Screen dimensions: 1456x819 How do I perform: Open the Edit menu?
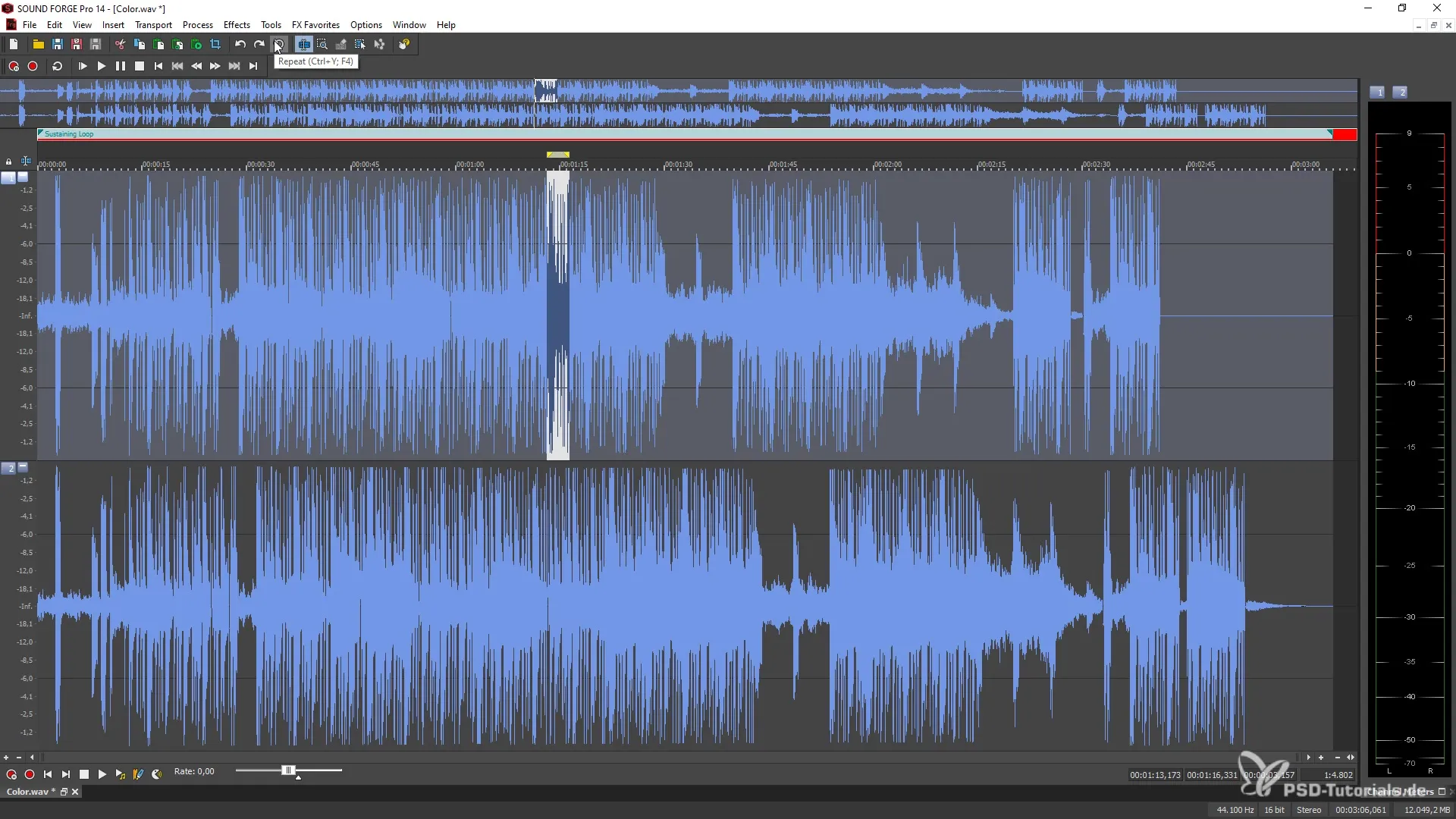(55, 25)
